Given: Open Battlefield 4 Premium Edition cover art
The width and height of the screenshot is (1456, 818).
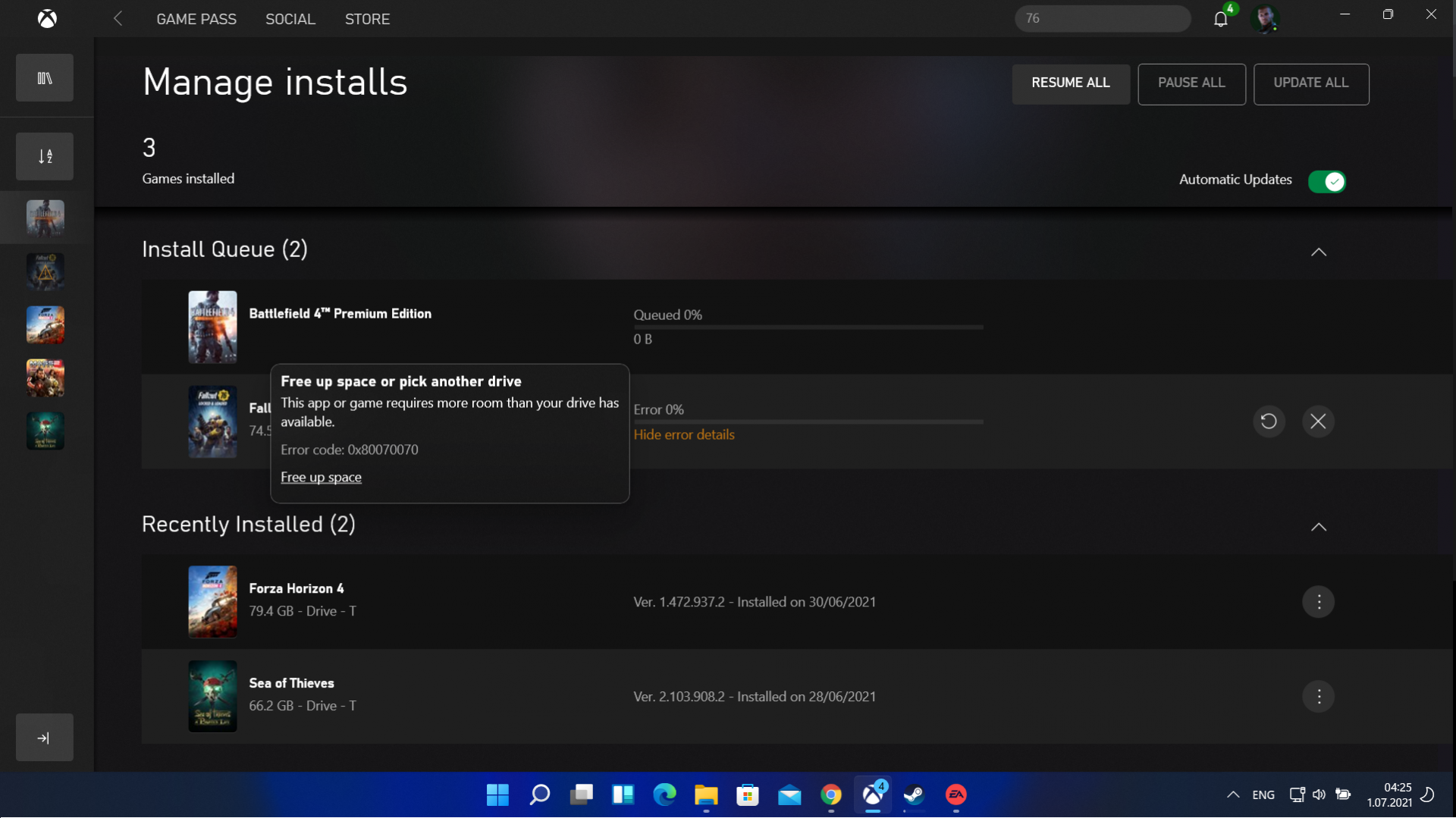Looking at the screenshot, I should 212,327.
